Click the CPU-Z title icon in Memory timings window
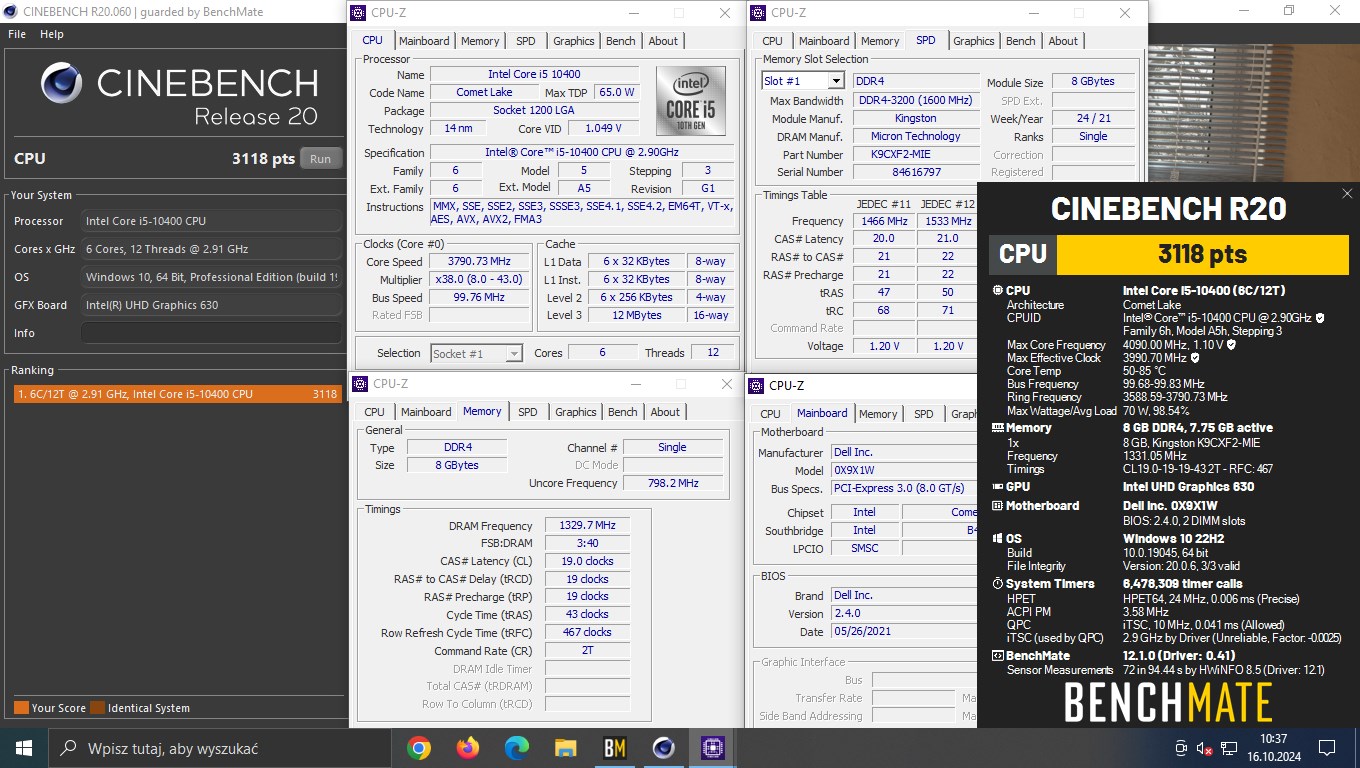1360x768 pixels. click(360, 384)
